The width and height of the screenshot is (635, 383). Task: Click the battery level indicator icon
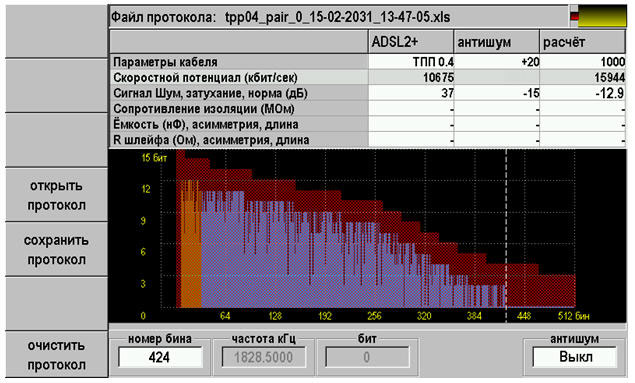point(599,16)
